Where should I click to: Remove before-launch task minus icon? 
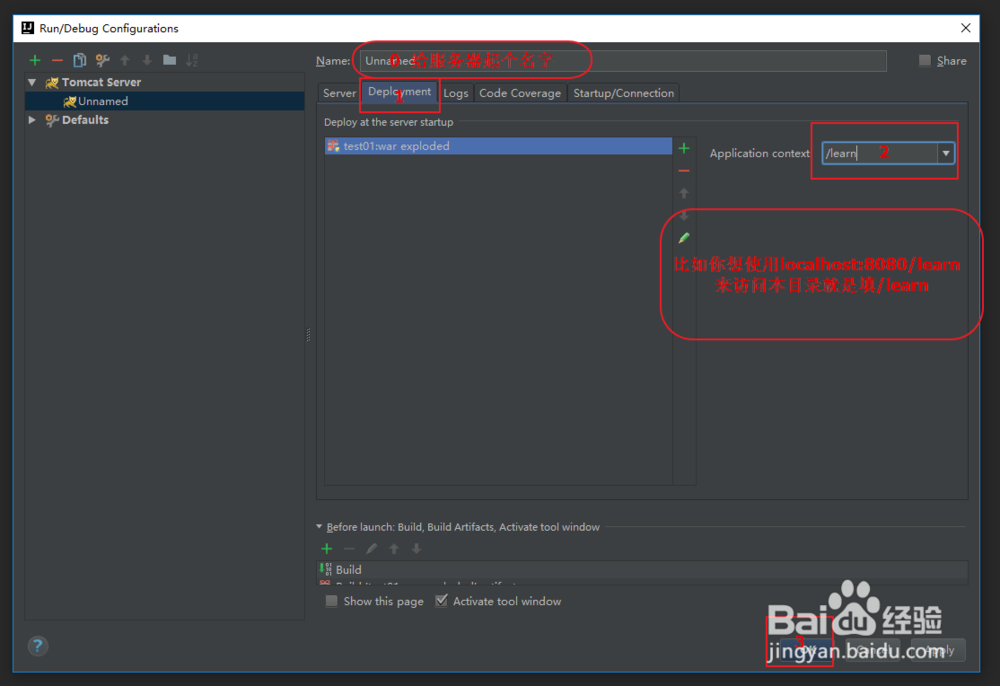click(349, 548)
